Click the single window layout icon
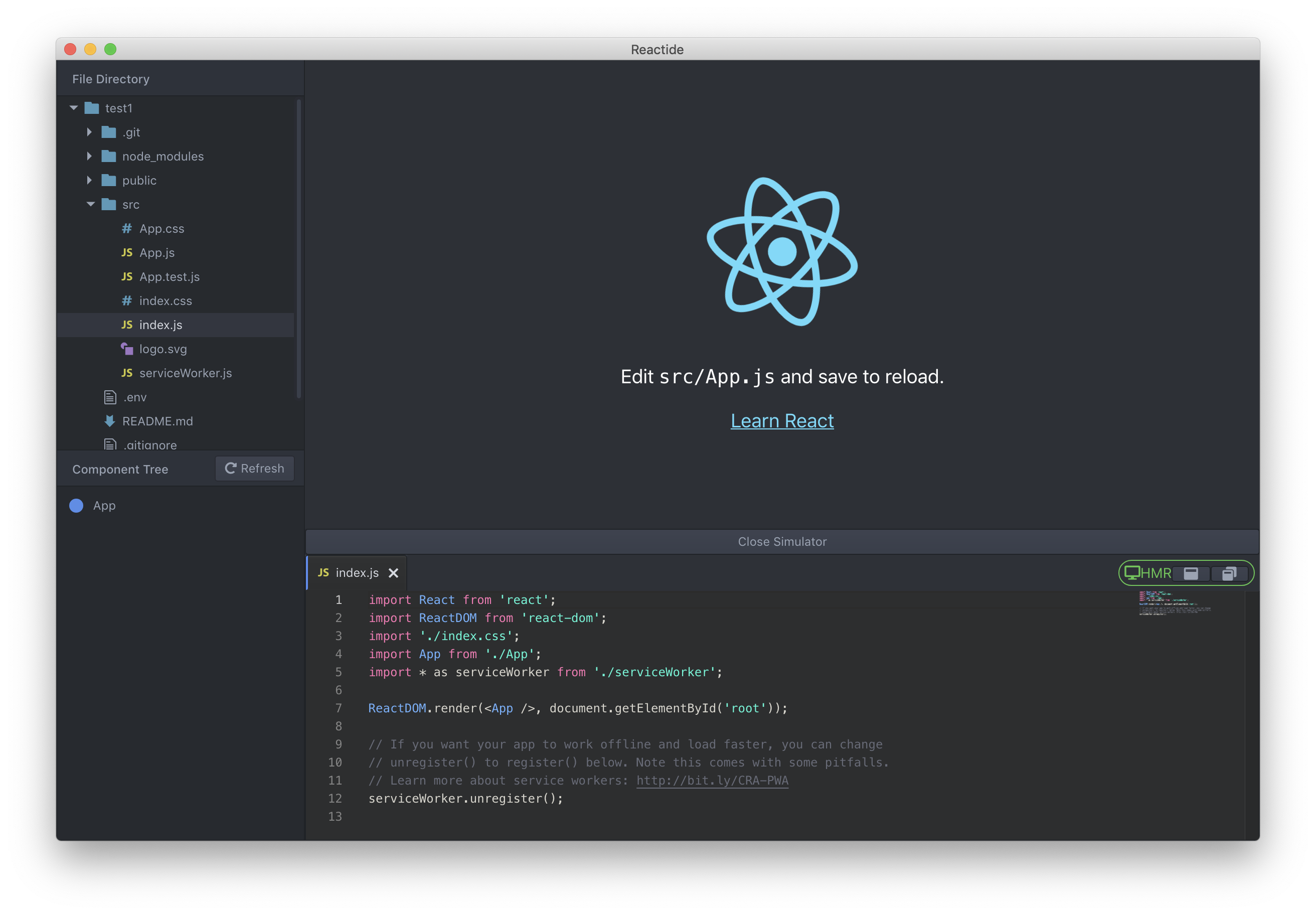The width and height of the screenshot is (1316, 915). (1192, 573)
